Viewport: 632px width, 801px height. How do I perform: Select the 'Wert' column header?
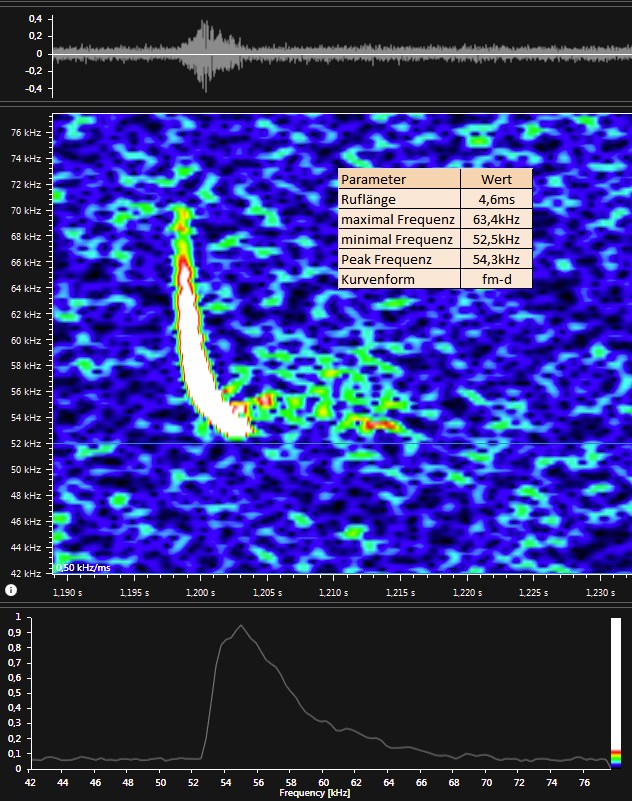(x=496, y=179)
